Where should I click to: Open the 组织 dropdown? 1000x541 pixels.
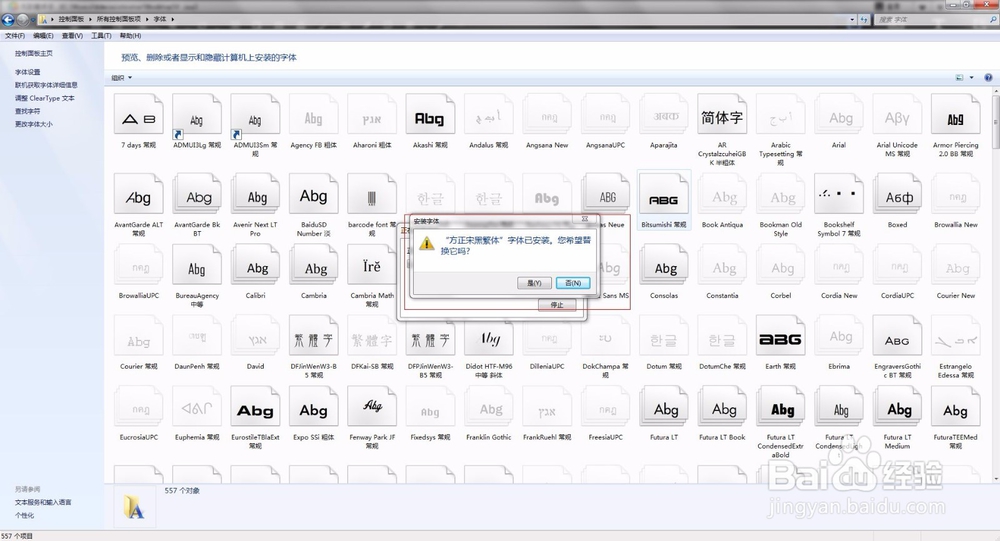(121, 78)
